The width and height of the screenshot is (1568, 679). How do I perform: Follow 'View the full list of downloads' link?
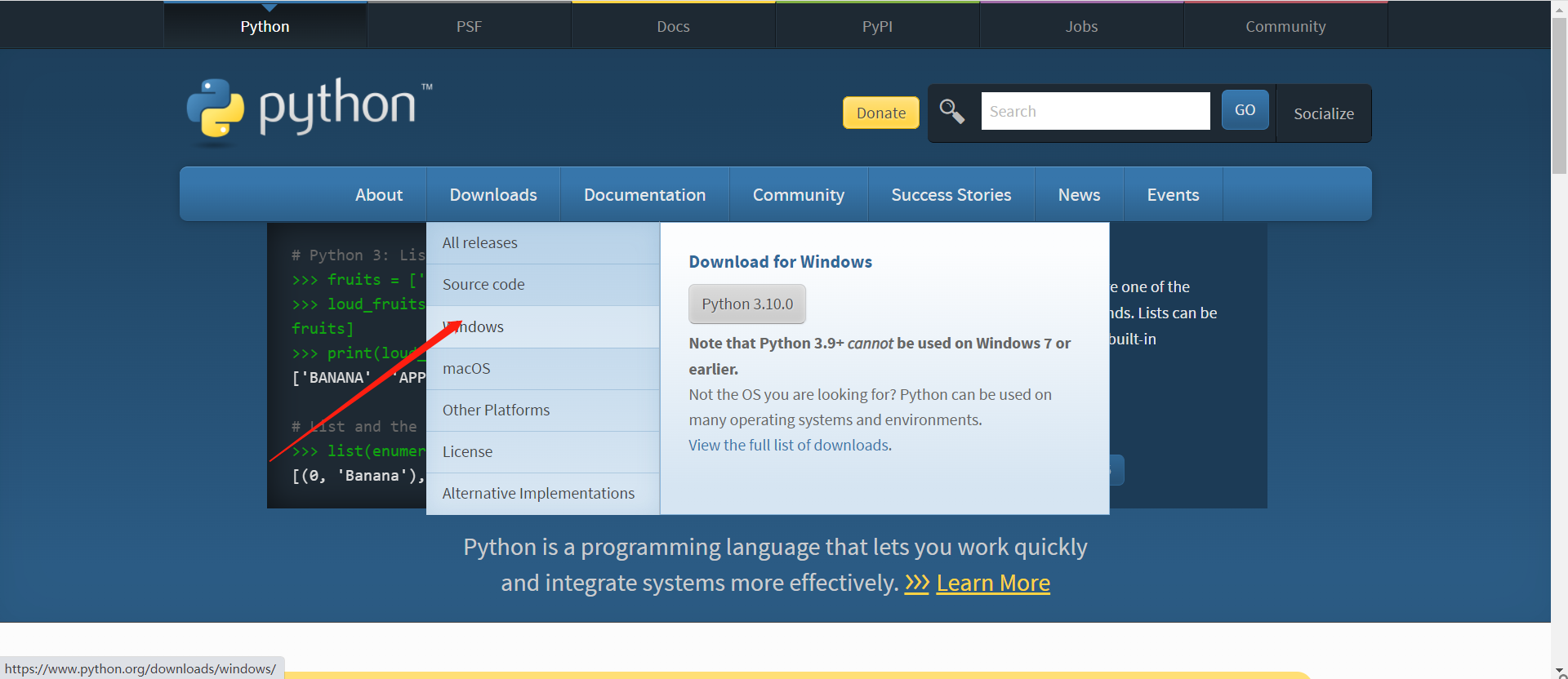pyautogui.click(x=788, y=445)
